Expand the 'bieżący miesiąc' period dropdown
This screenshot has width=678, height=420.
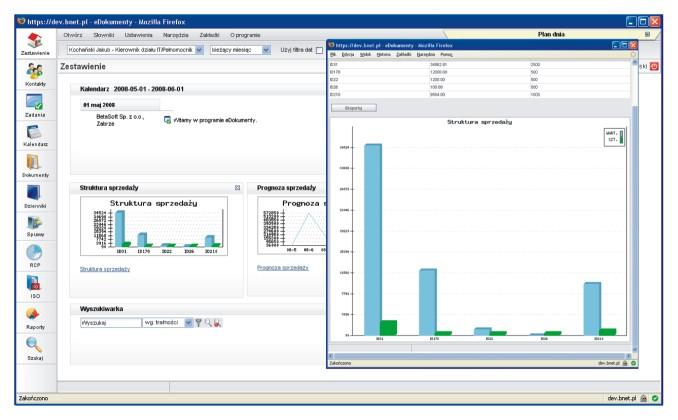coord(266,50)
